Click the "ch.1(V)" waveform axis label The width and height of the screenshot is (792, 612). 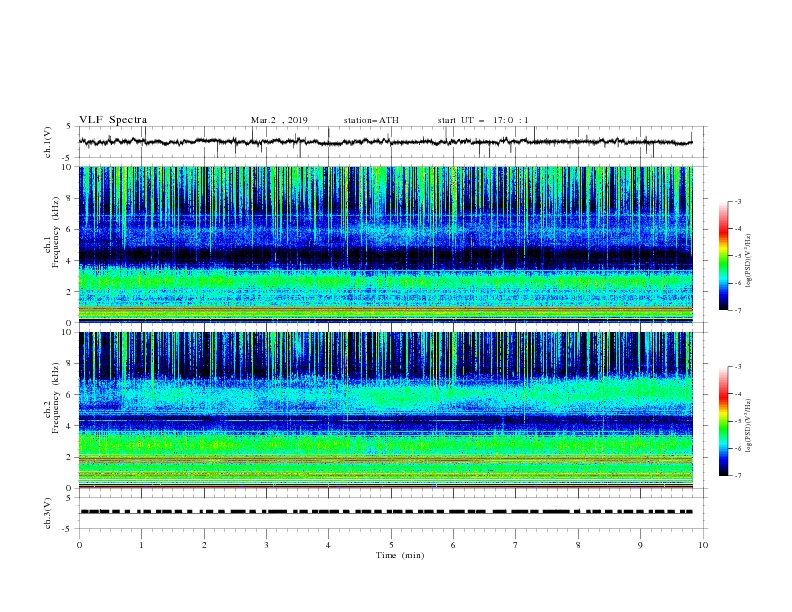(x=48, y=142)
